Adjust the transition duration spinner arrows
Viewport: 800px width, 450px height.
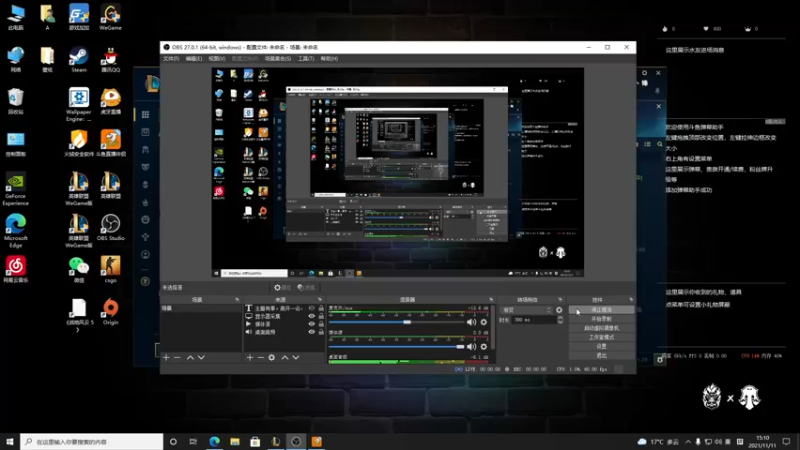pos(560,319)
